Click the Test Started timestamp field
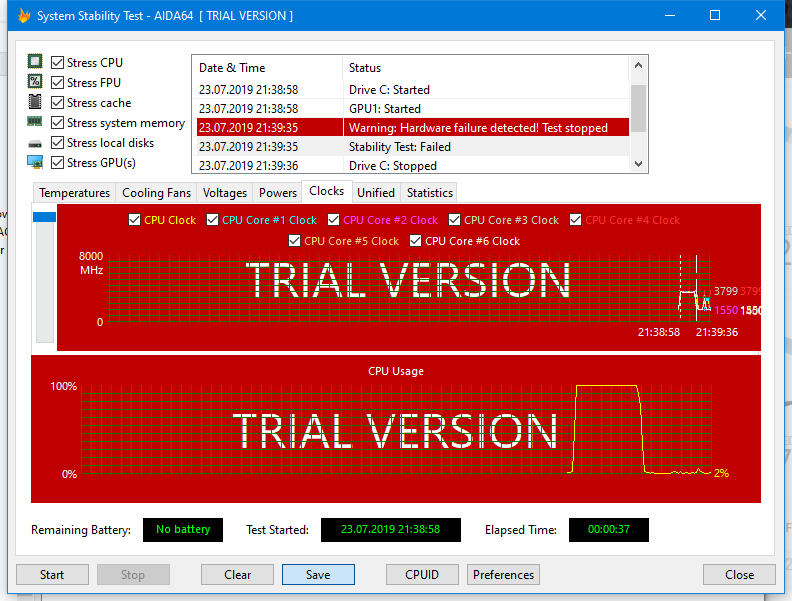The height and width of the screenshot is (601, 792). click(390, 529)
